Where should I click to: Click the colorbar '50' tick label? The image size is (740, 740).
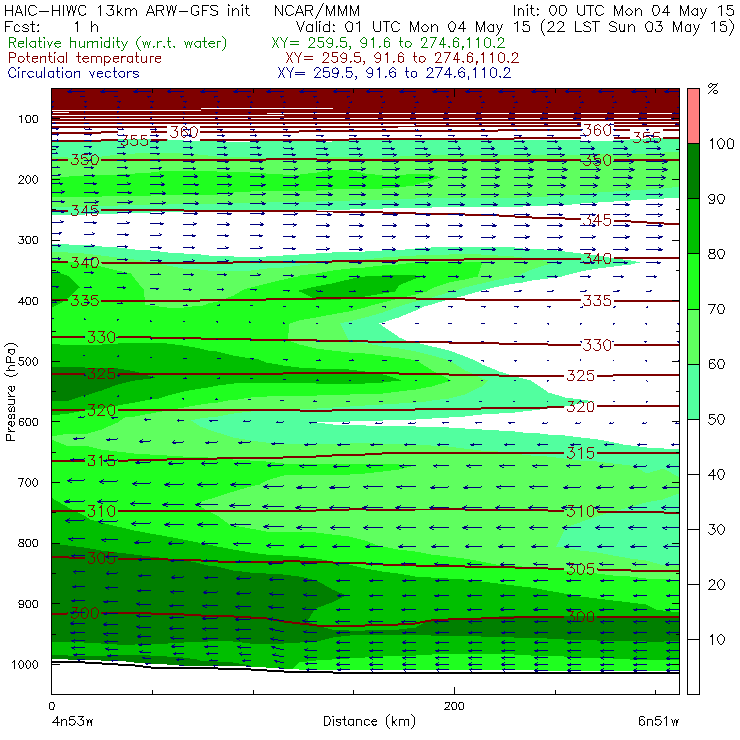(716, 420)
